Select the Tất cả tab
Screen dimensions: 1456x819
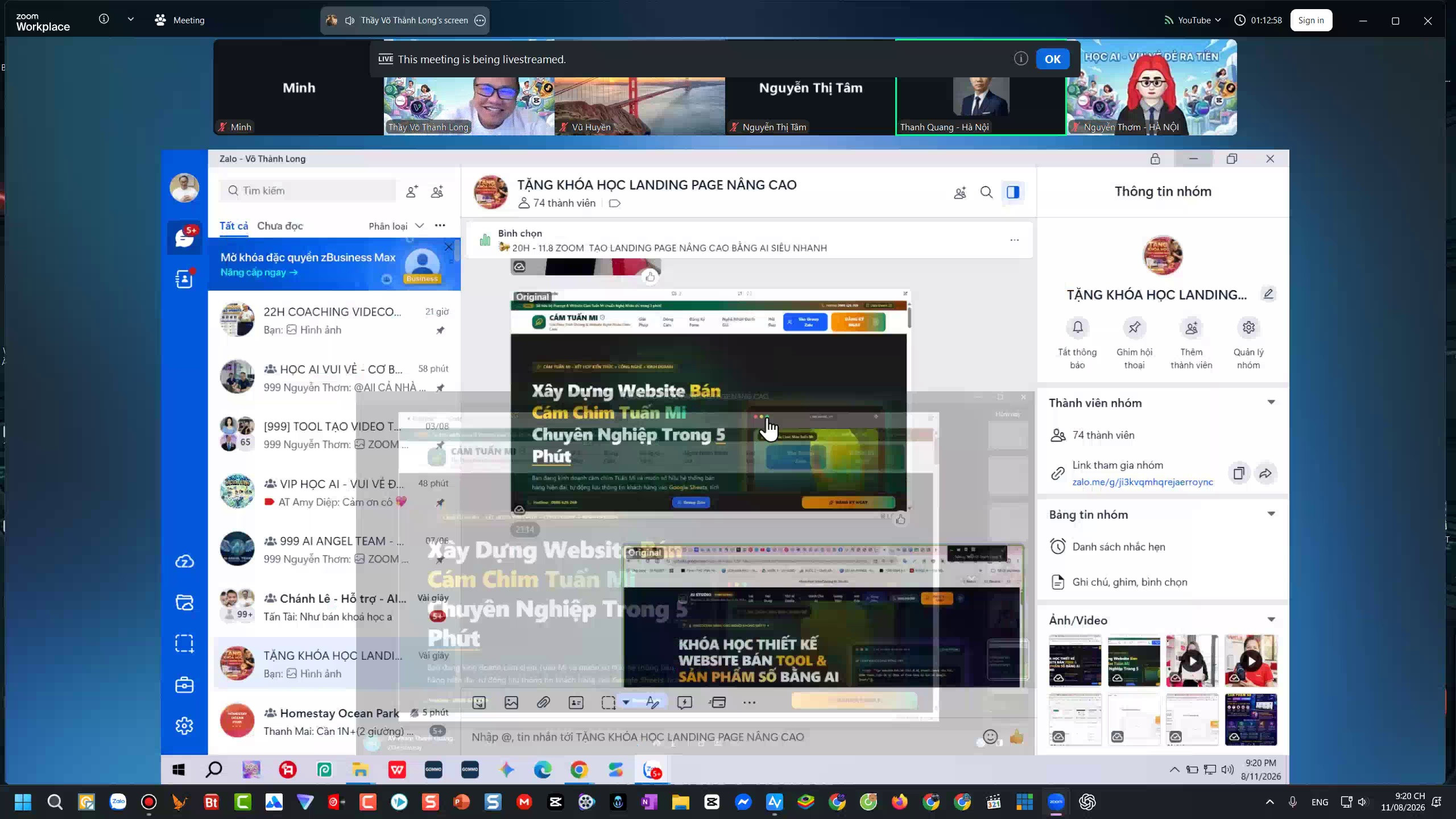[234, 226]
